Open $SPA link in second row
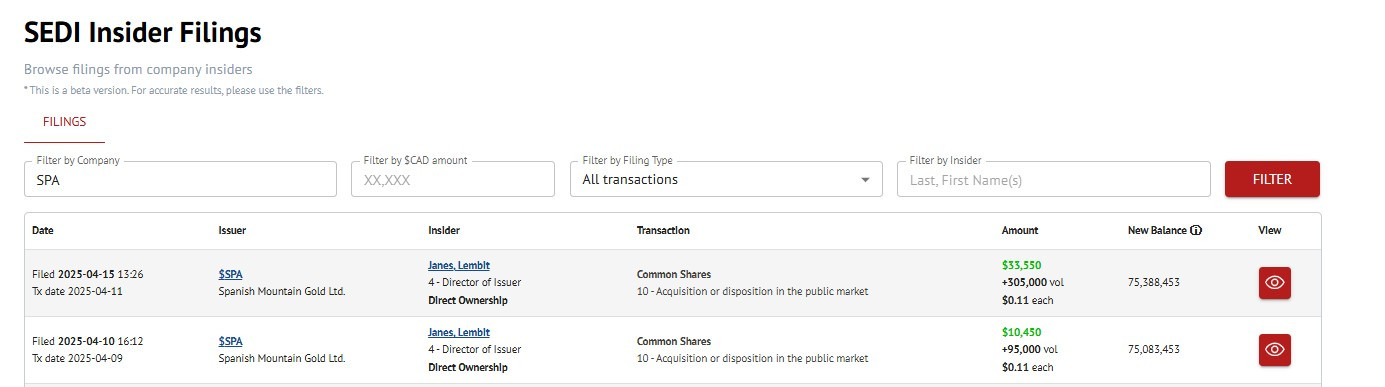This screenshot has width=1385, height=387. (x=230, y=341)
